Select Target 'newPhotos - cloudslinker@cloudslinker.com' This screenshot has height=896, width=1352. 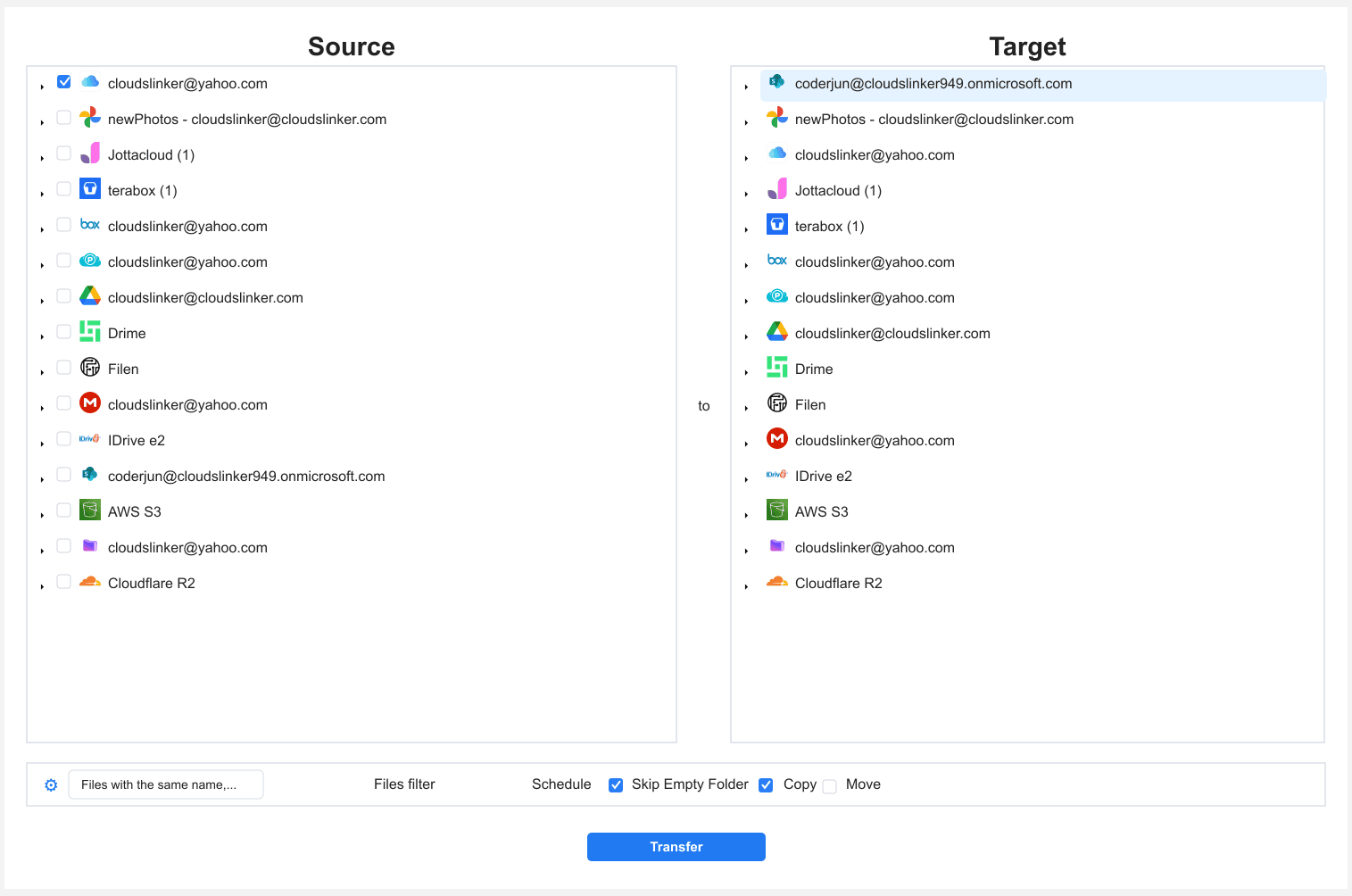[934, 120]
